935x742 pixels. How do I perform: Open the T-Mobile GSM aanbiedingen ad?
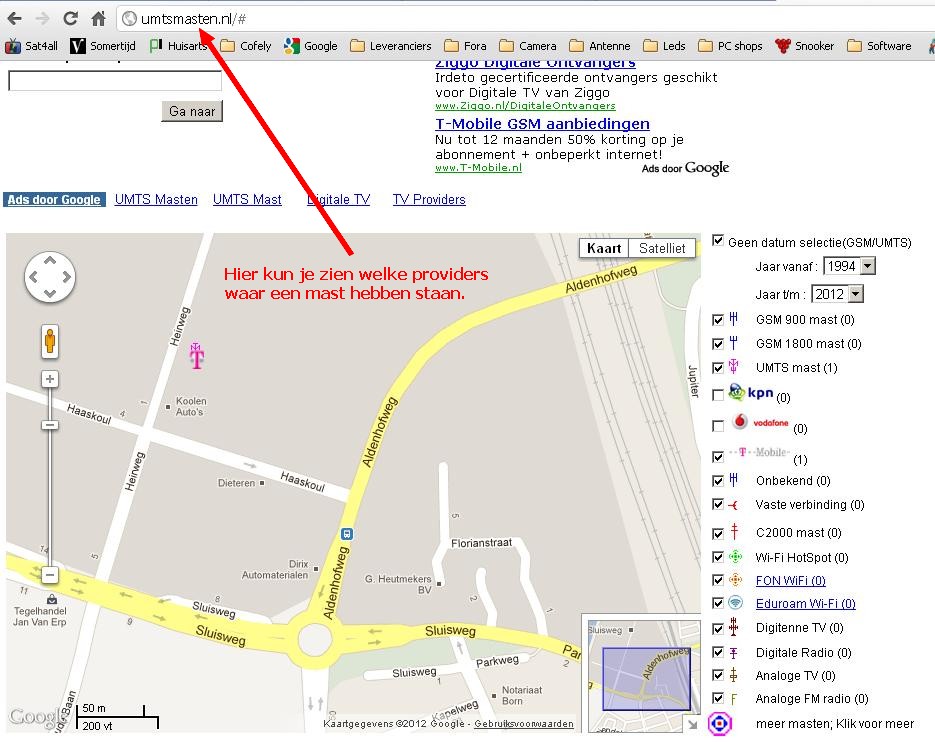[543, 124]
